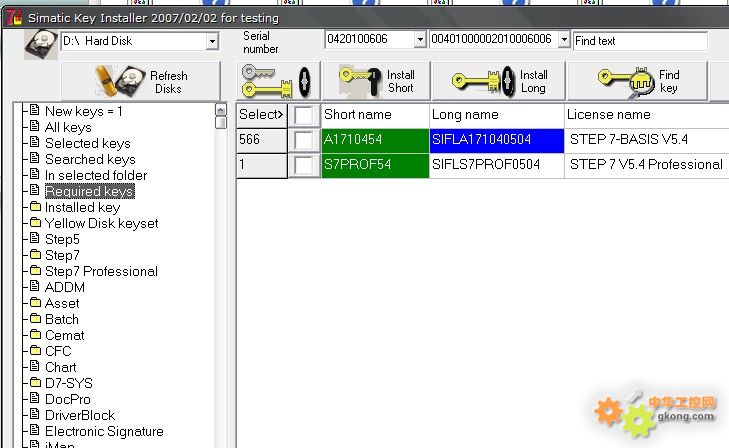Click folder icon next to Yellow Disk keyset
This screenshot has height=448, width=729.
[35, 222]
